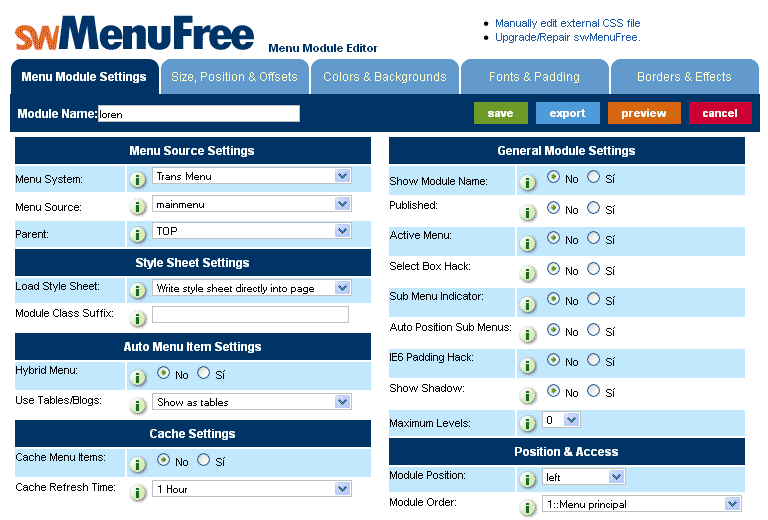Image resolution: width=768 pixels, height=520 pixels.
Task: Click the info icon beside Active Menu
Action: (x=528, y=244)
